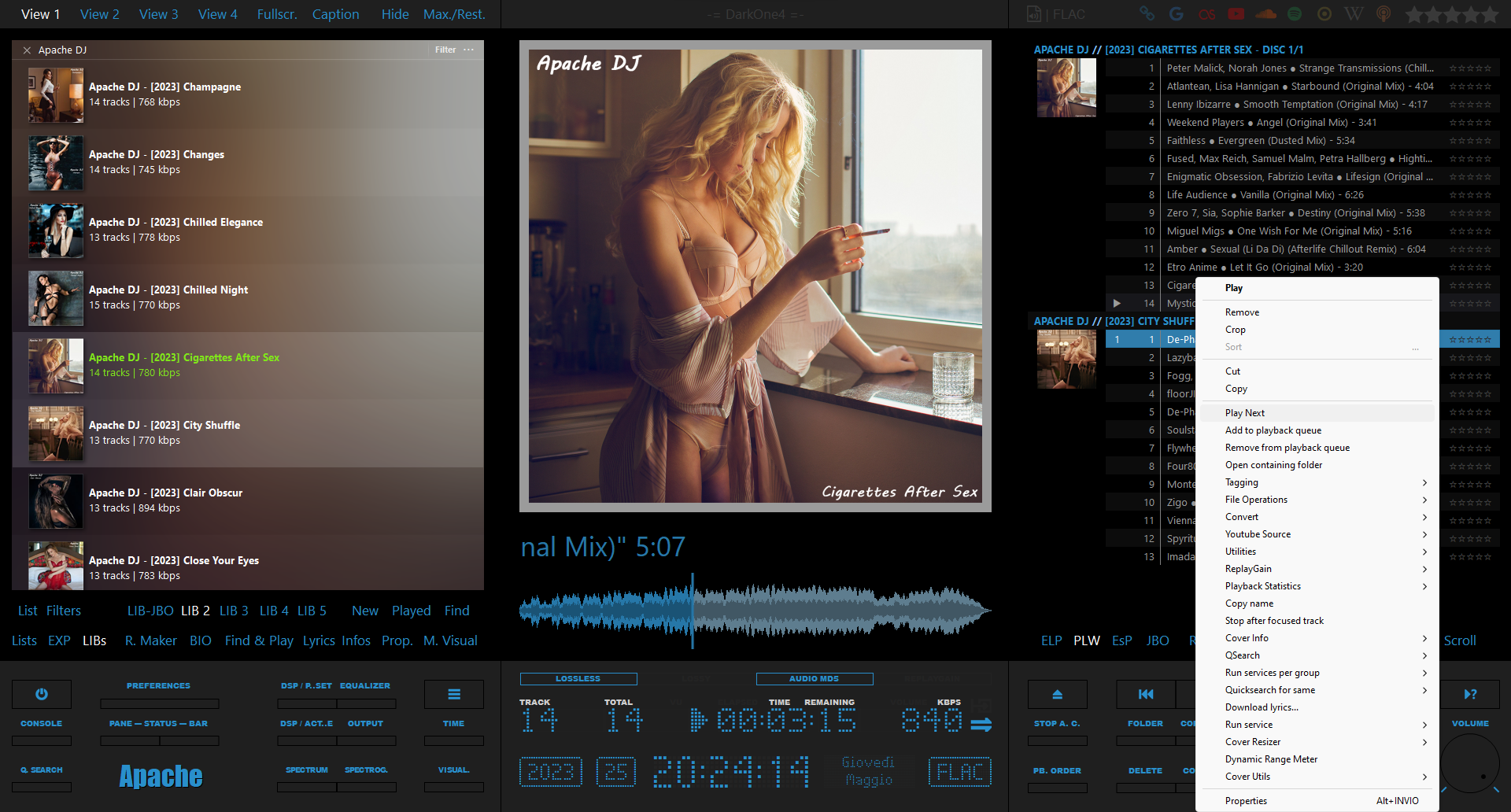Expand the Tagging submenu
This screenshot has height=812, width=1511.
click(x=1317, y=482)
